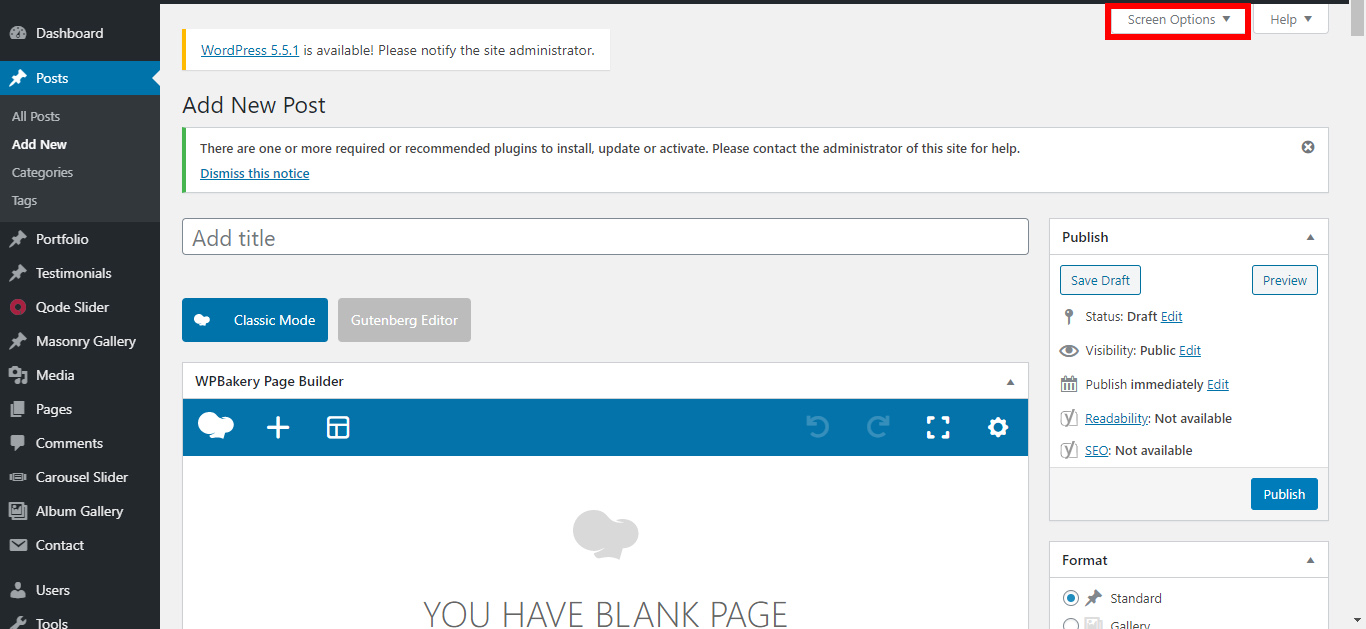Open Add New submenu item
The width and height of the screenshot is (1366, 629).
[x=40, y=144]
